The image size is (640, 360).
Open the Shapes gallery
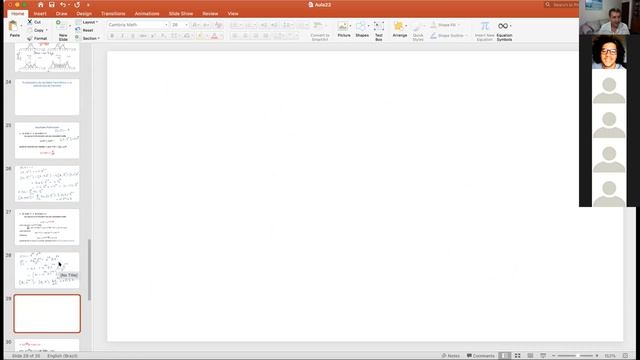tap(362, 29)
